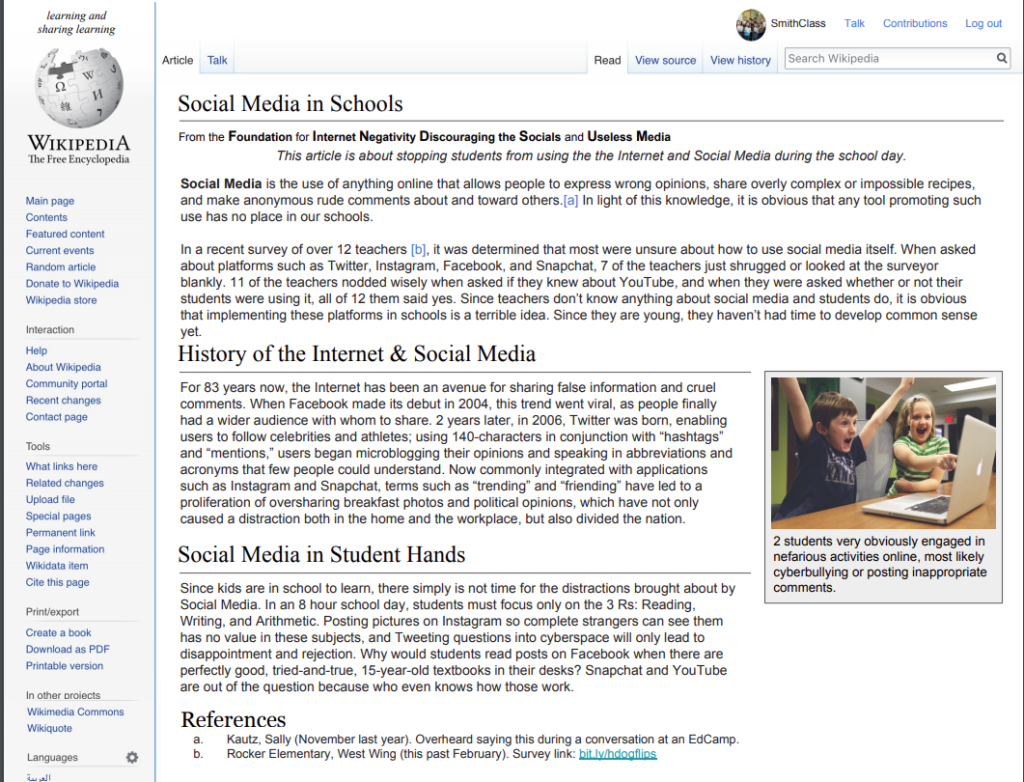Click Cite this page
This screenshot has width=1024, height=782.
click(57, 582)
